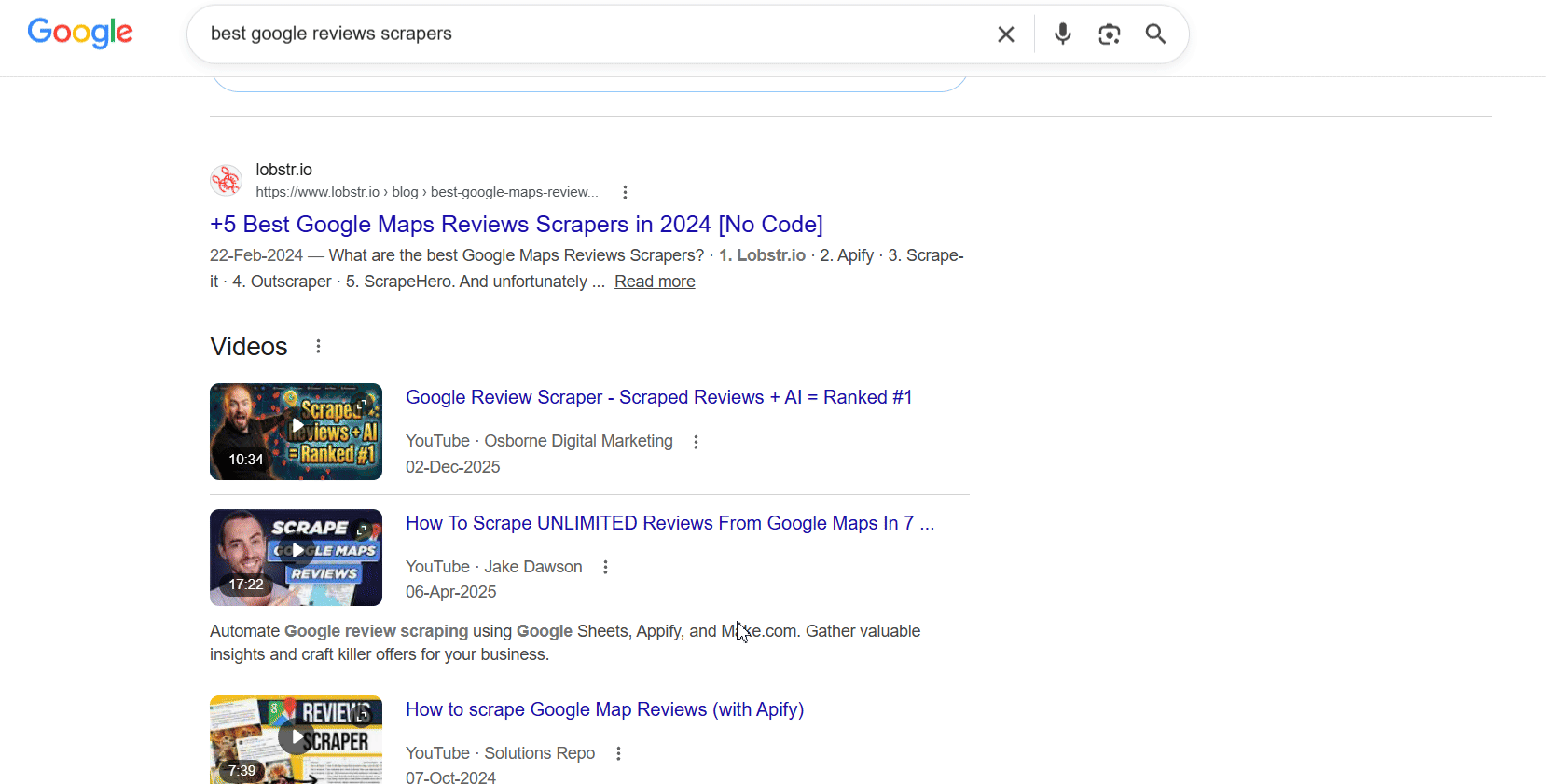Click the 07-Oct-2024 video date
Viewport: 1546px width, 784px height.
450,777
